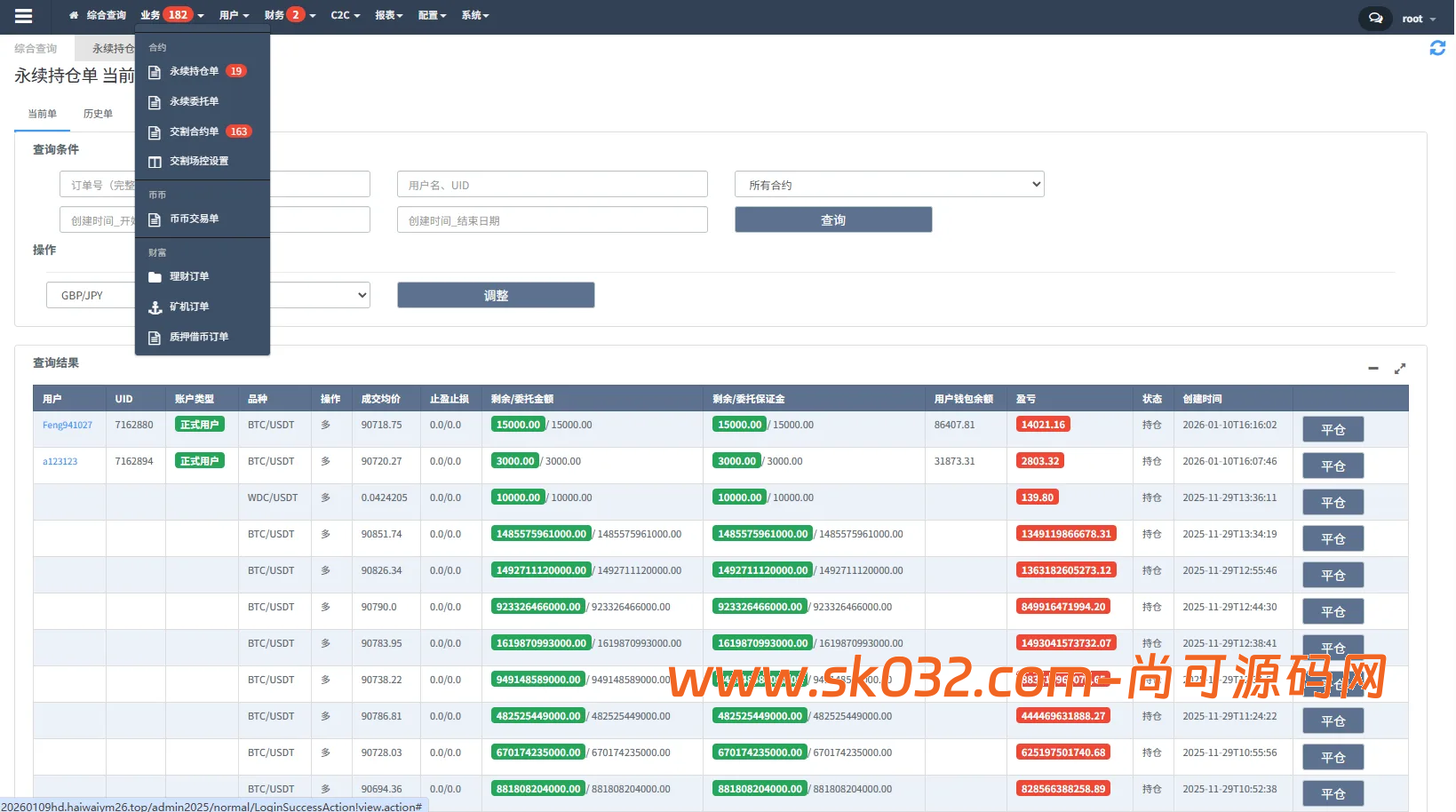1456x812 pixels.
Task: Click the 矿机订单 anchor icon
Action: coord(155,307)
